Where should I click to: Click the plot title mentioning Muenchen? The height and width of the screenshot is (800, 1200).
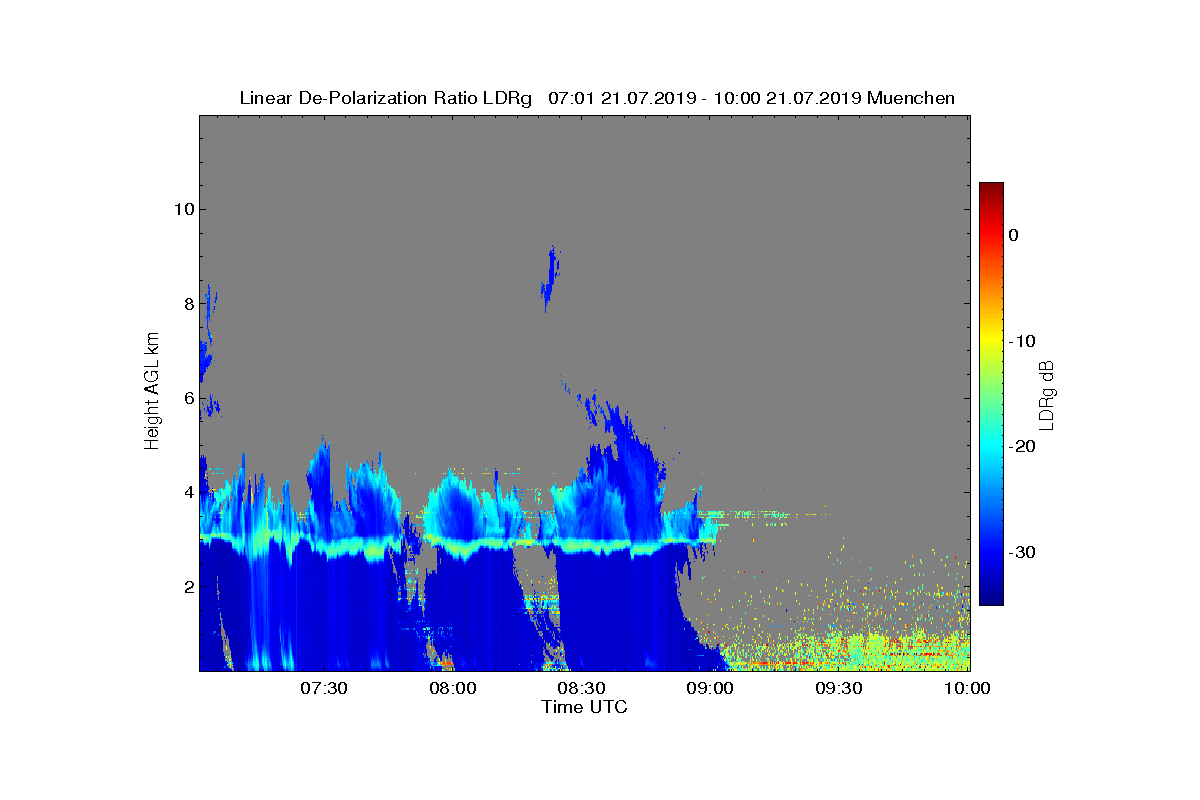pyautogui.click(x=597, y=98)
